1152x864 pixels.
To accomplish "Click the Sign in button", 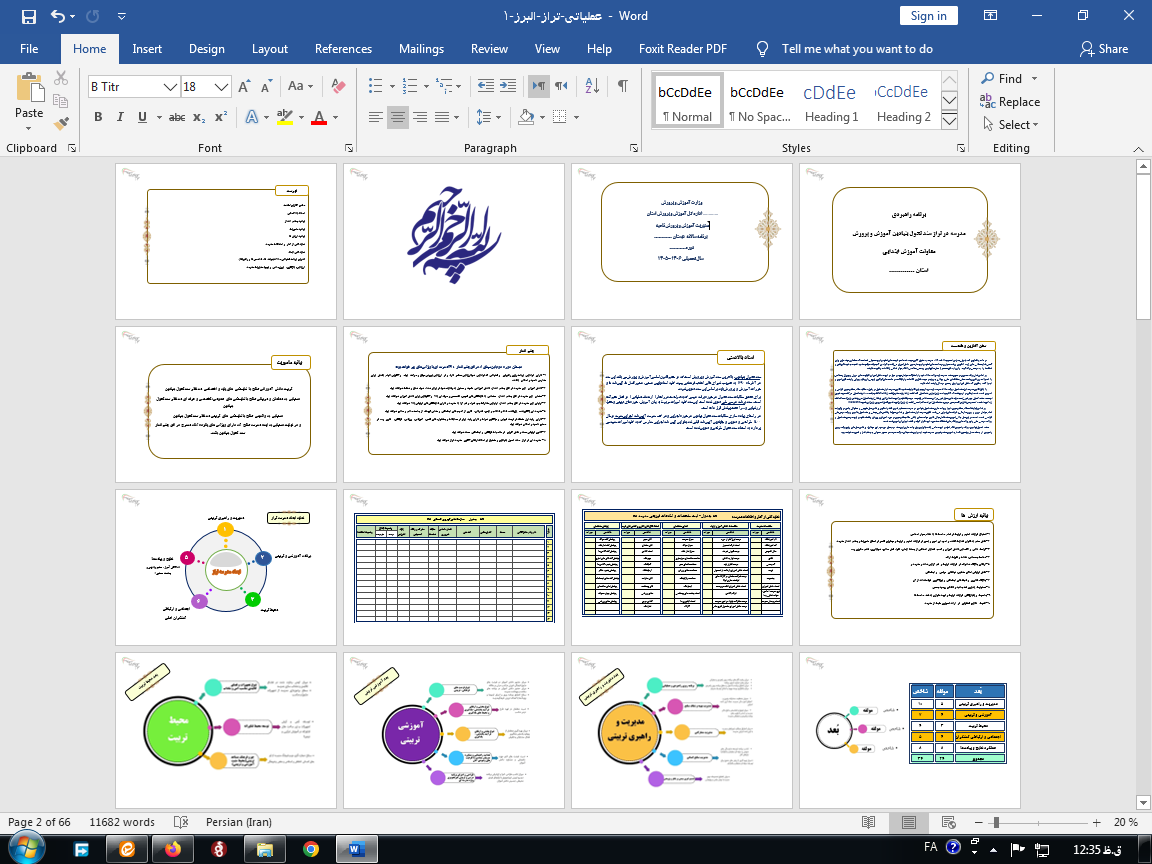I will (929, 15).
